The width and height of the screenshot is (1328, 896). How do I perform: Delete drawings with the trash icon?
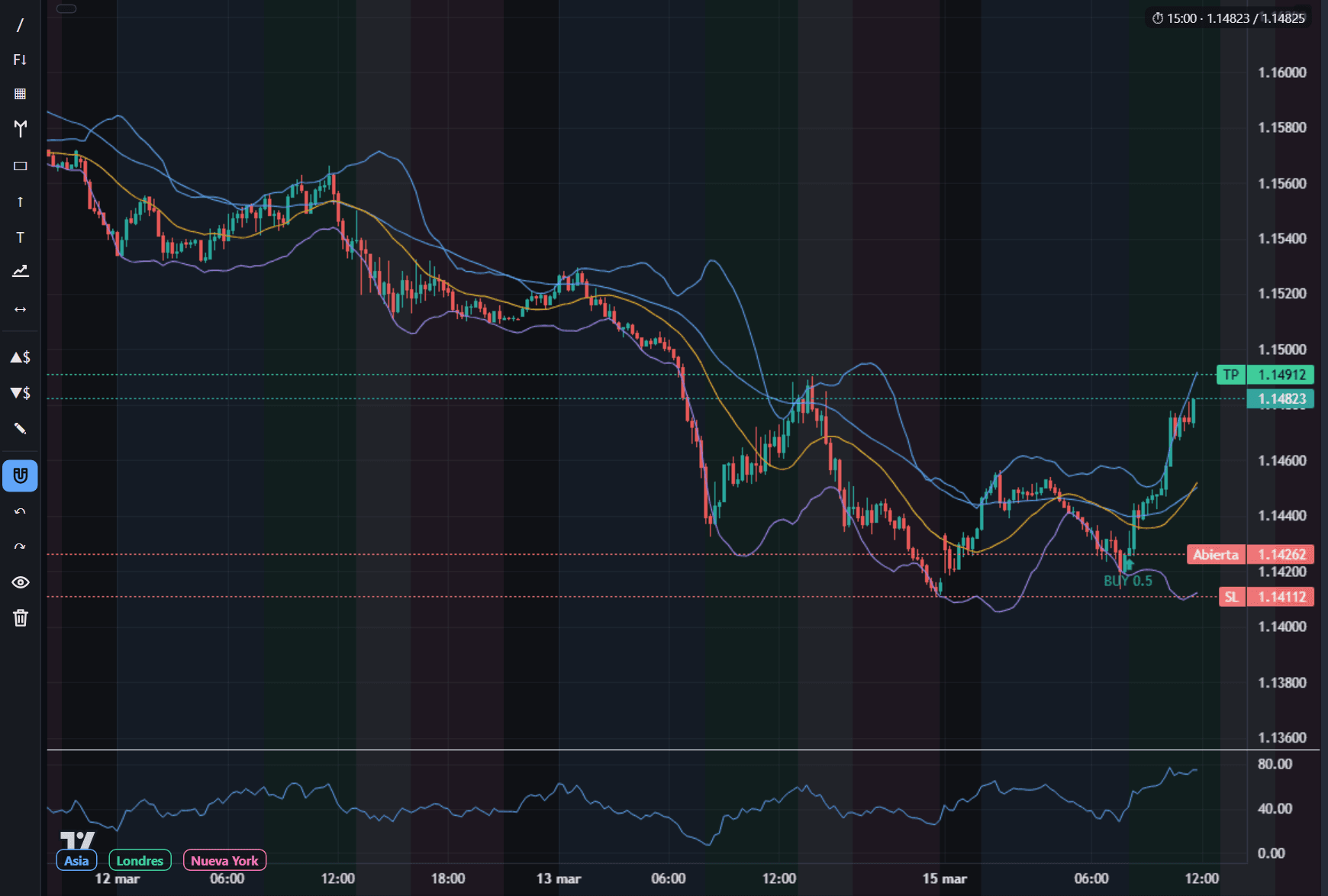click(x=20, y=618)
